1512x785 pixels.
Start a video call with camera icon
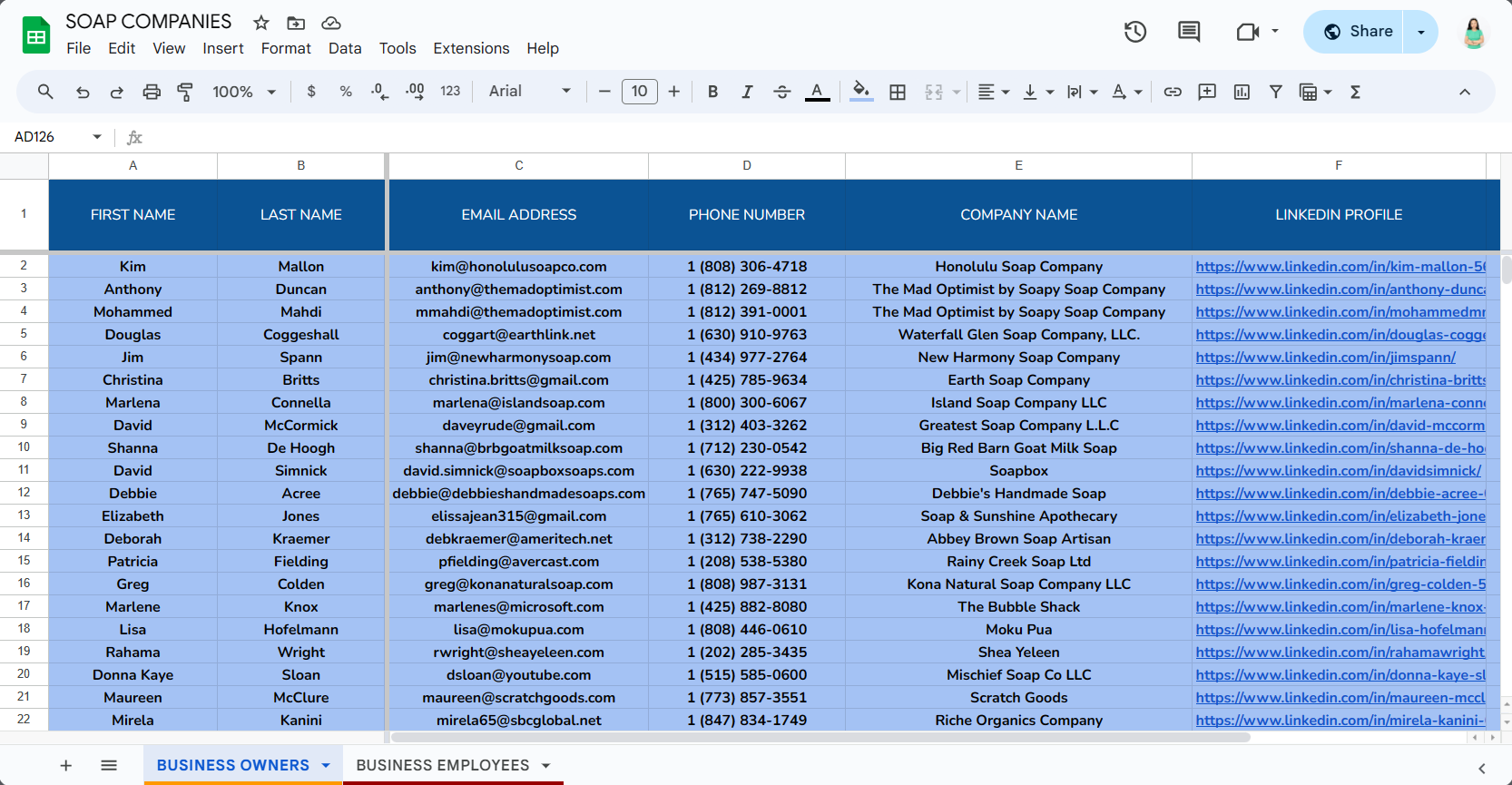pyautogui.click(x=1248, y=32)
